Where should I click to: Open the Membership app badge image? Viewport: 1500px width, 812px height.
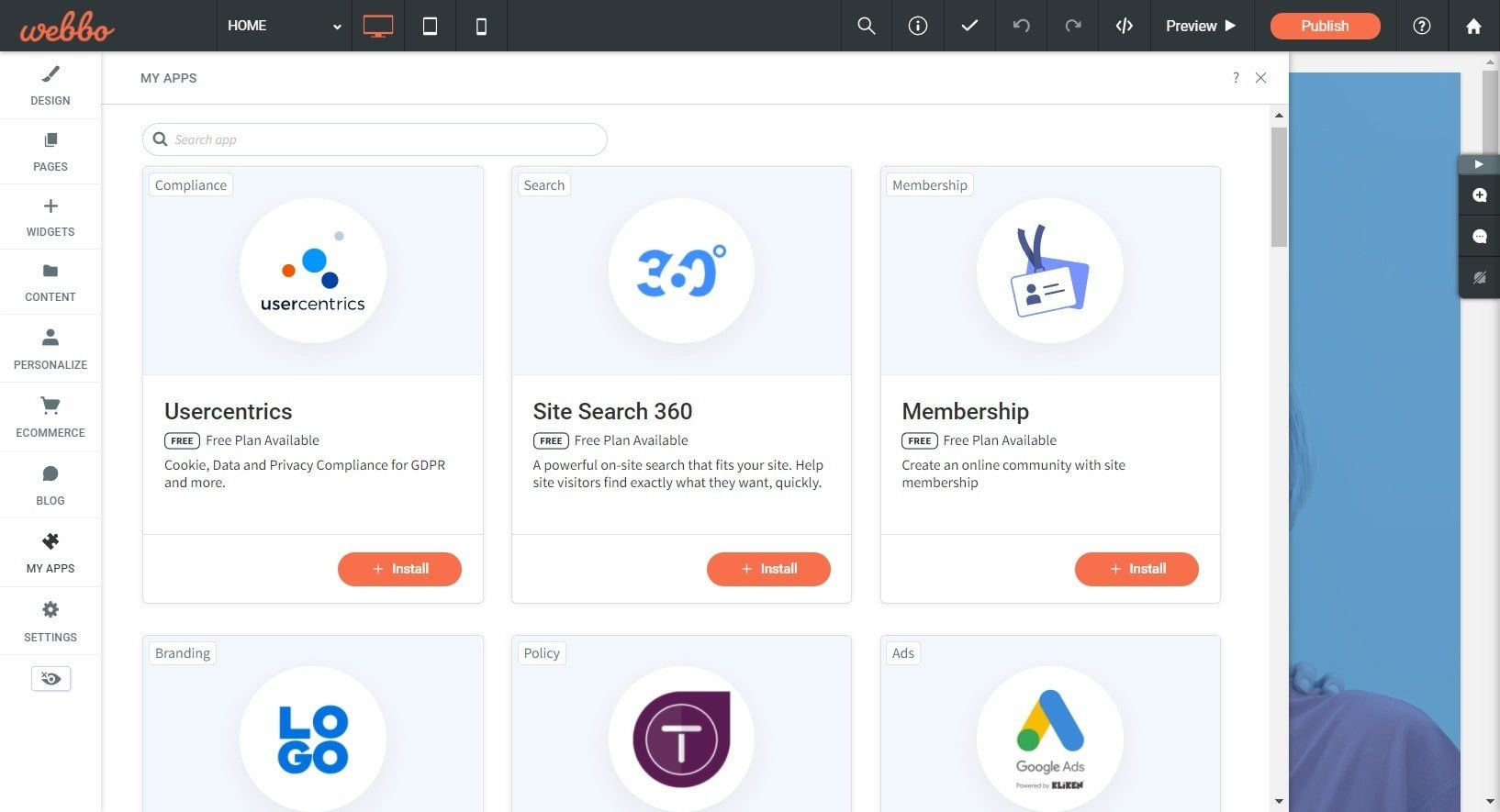(1050, 271)
